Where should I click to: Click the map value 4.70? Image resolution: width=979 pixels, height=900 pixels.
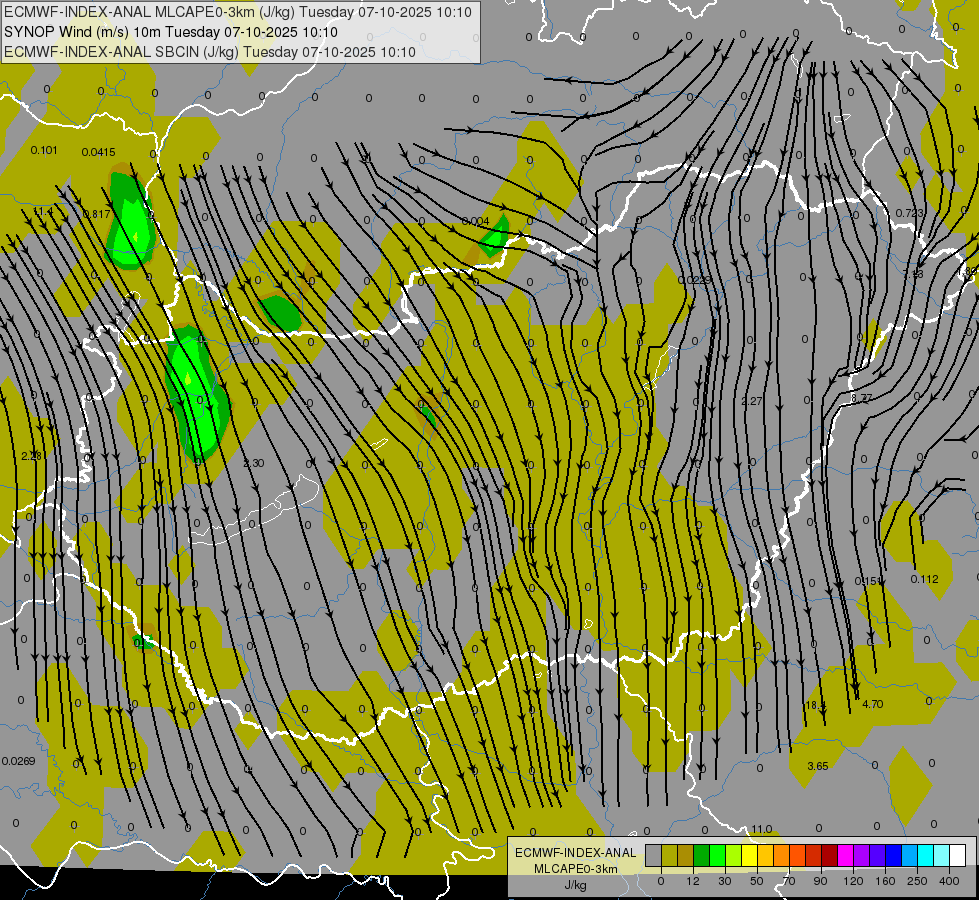click(x=872, y=704)
